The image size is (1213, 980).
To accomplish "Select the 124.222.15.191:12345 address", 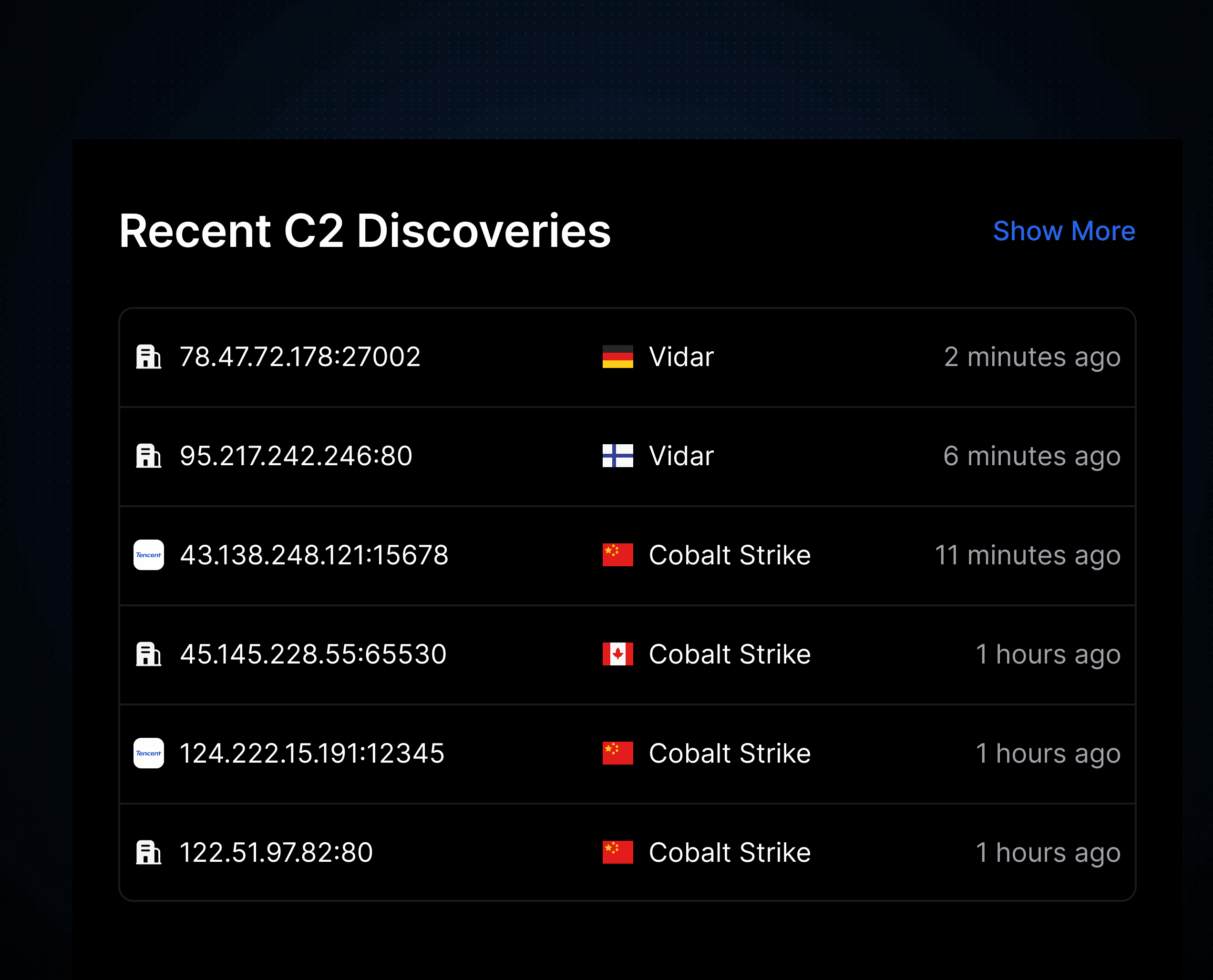I will coord(312,753).
